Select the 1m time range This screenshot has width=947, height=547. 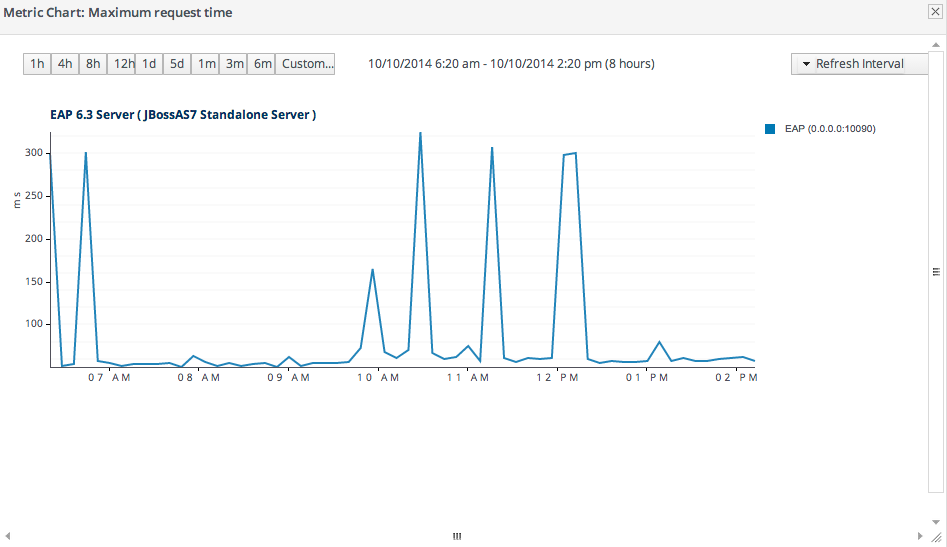point(206,64)
